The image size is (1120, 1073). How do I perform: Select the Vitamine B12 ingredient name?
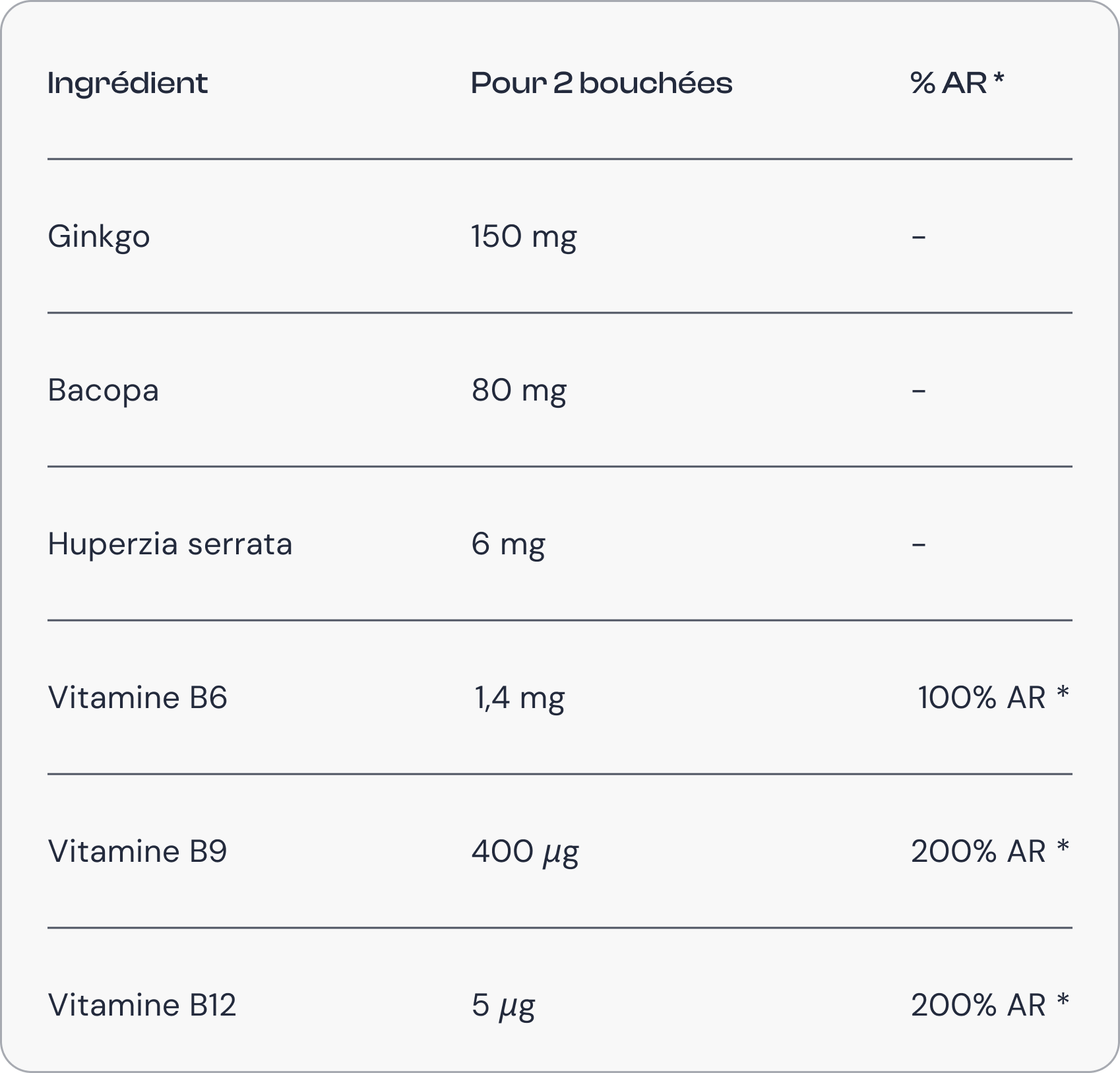tap(142, 1005)
